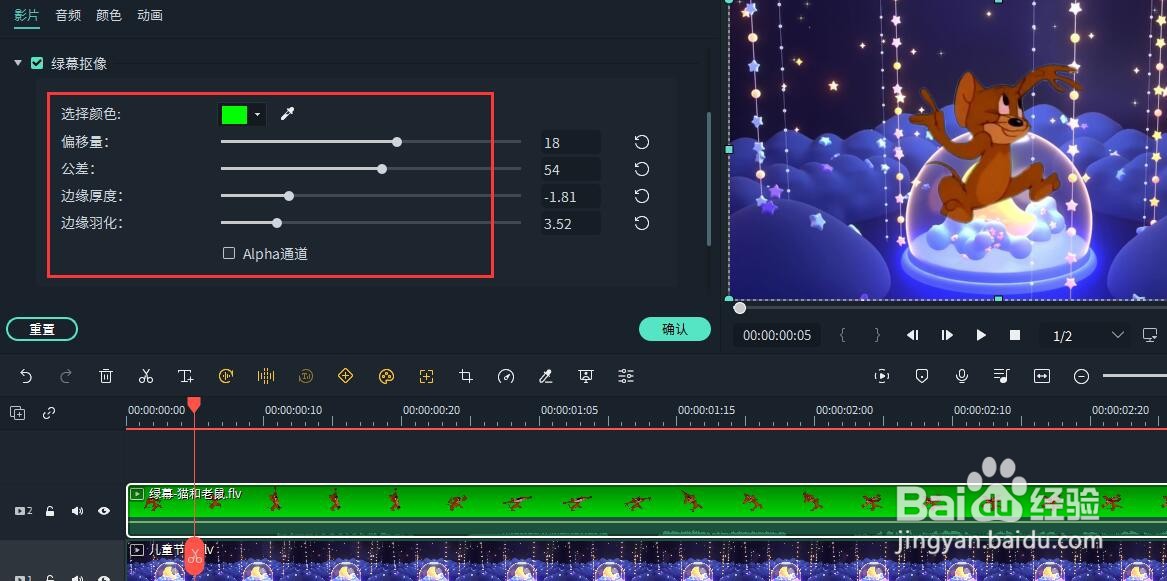Open the speed gauge tool
Viewport: 1167px width, 581px height.
pos(506,376)
